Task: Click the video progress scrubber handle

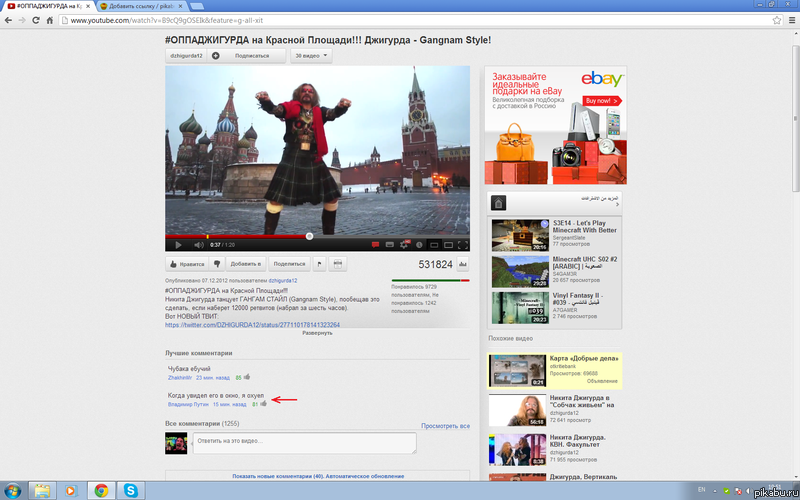Action: tap(309, 236)
